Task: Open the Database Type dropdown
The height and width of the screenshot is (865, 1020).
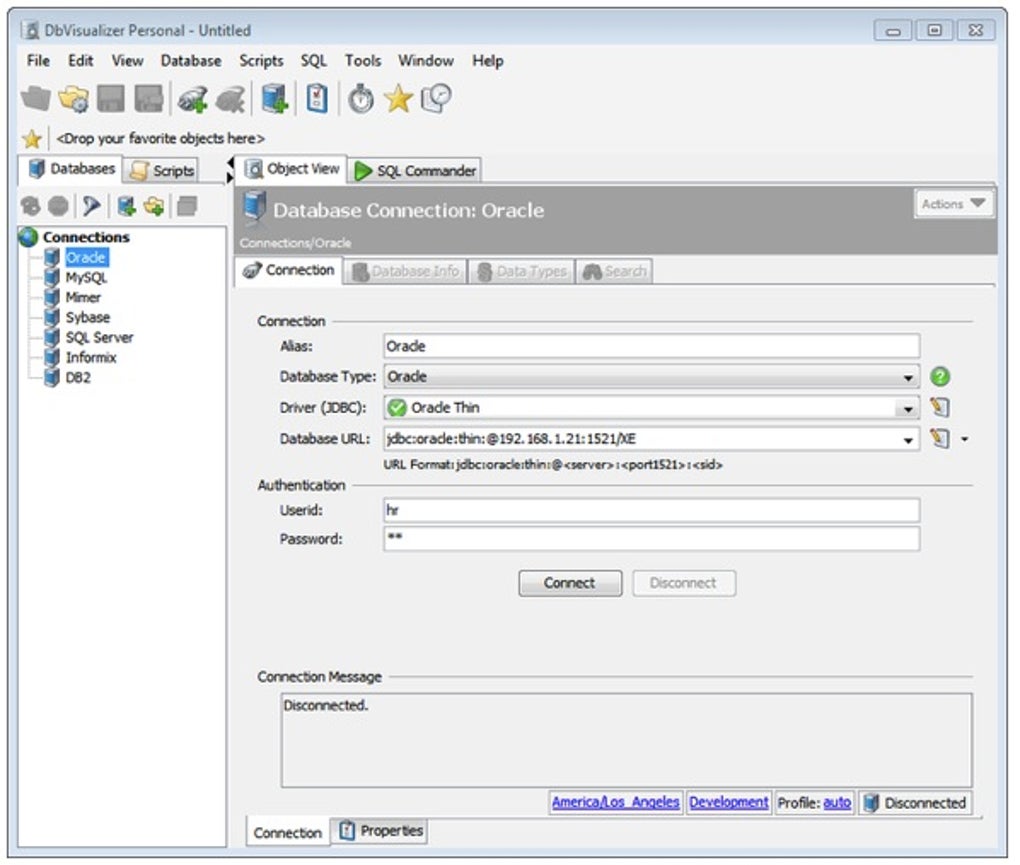Action: click(x=908, y=377)
